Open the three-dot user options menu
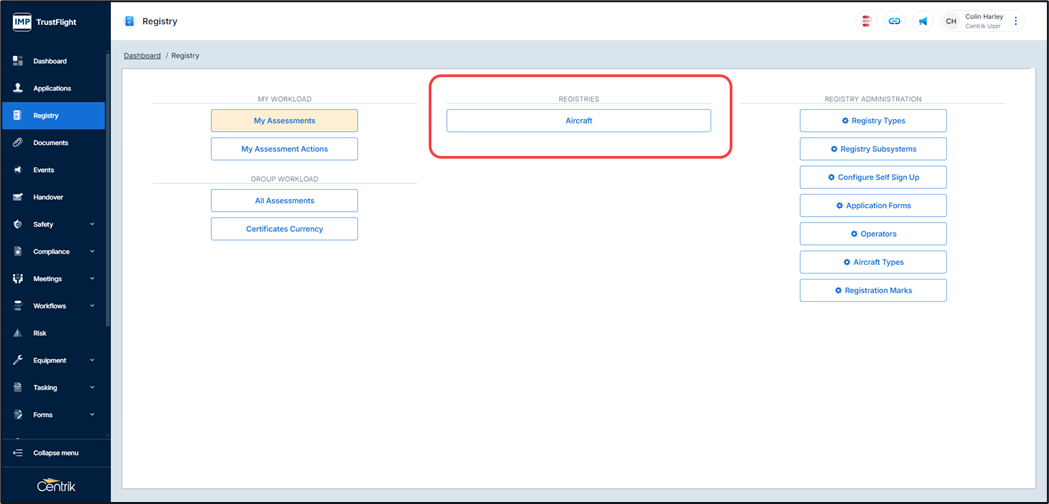 coord(1016,21)
